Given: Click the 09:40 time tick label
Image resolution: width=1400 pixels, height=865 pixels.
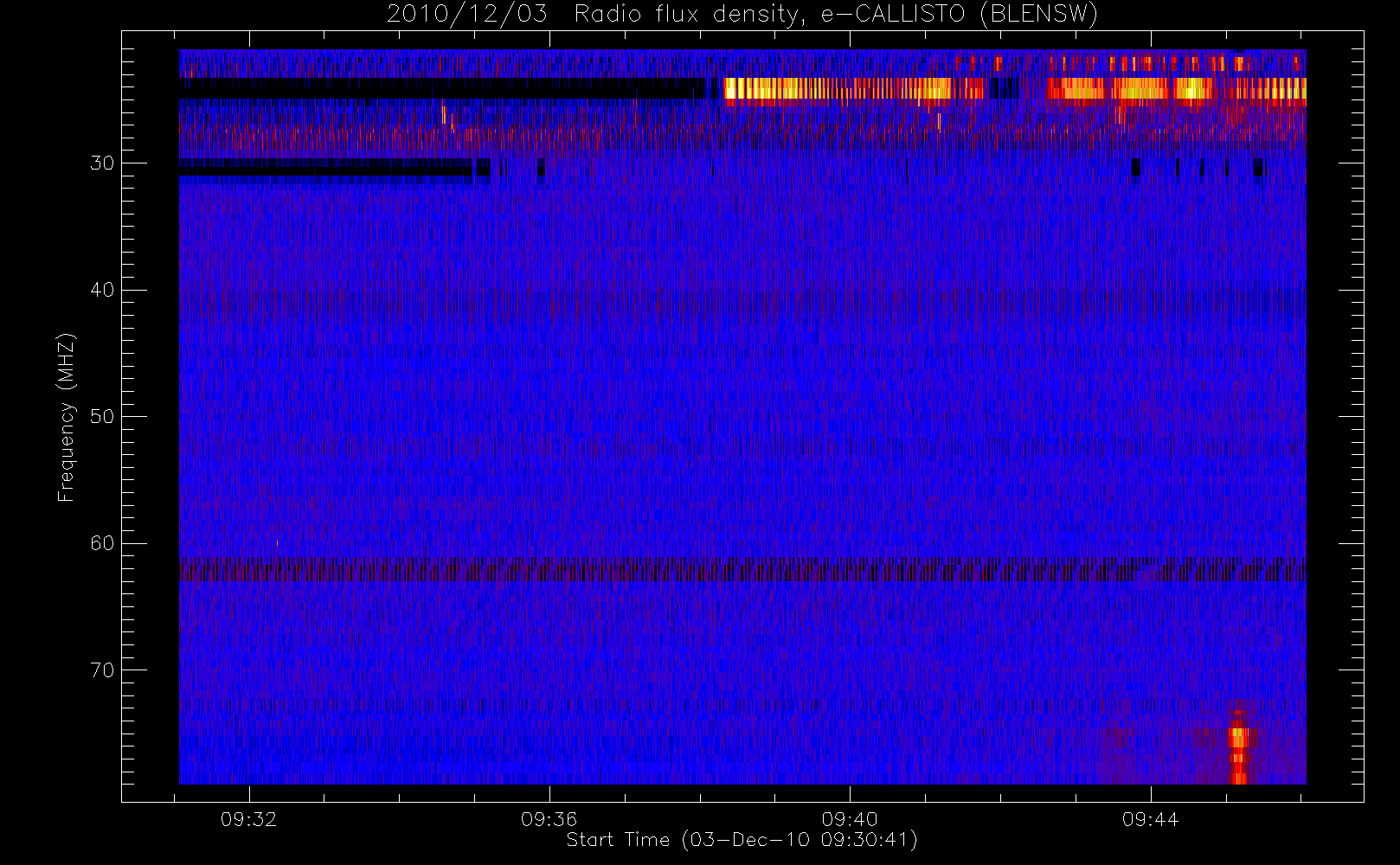Looking at the screenshot, I should tap(850, 819).
